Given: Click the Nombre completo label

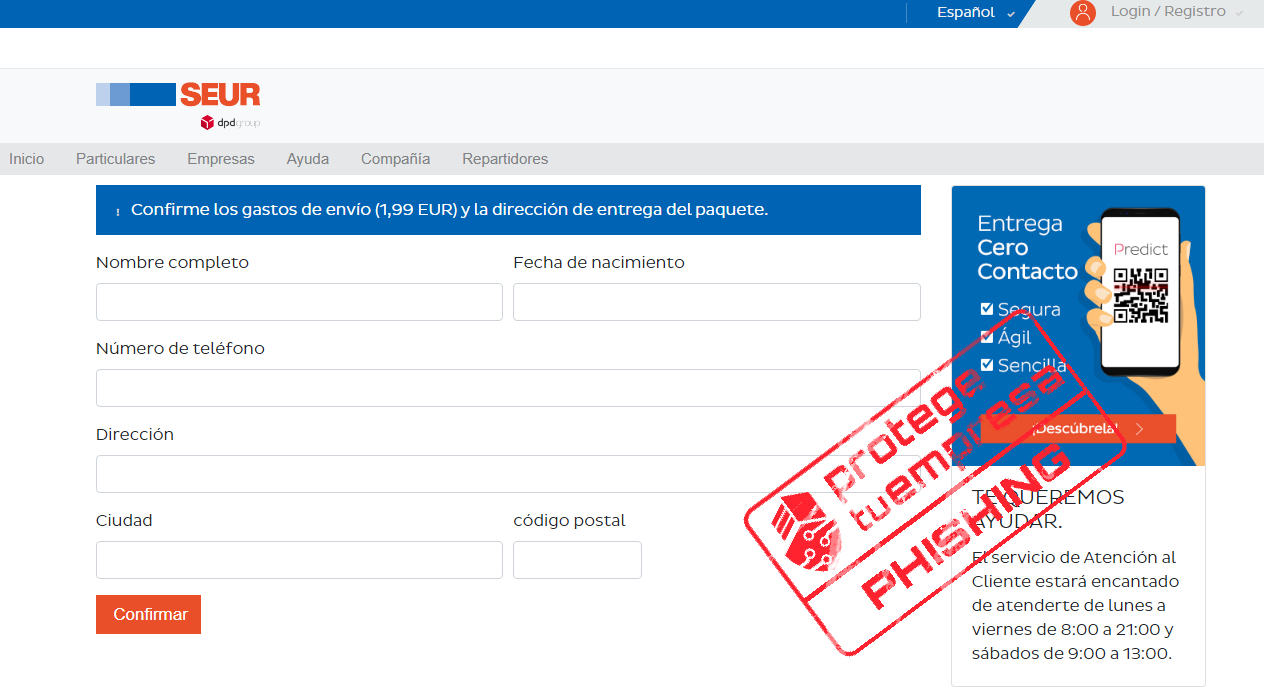Looking at the screenshot, I should (x=172, y=263).
